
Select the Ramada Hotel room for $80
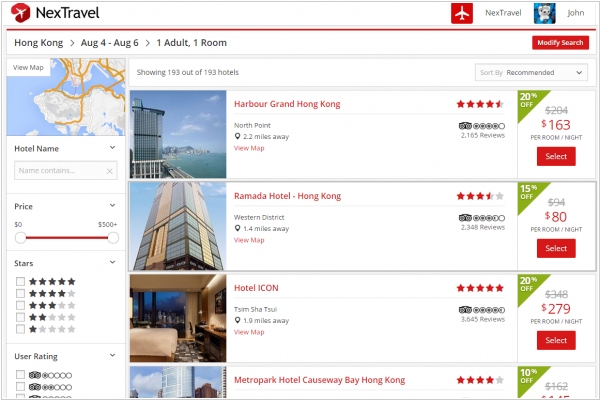556,248
